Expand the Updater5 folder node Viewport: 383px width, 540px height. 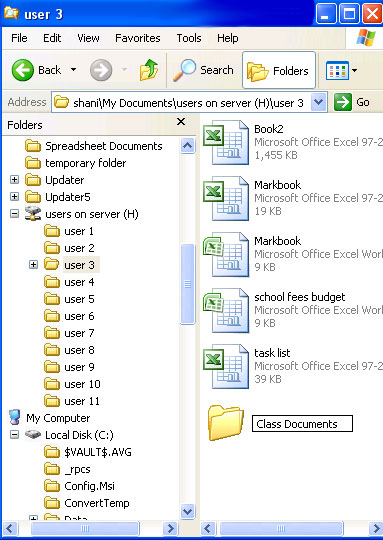[x=14, y=197]
